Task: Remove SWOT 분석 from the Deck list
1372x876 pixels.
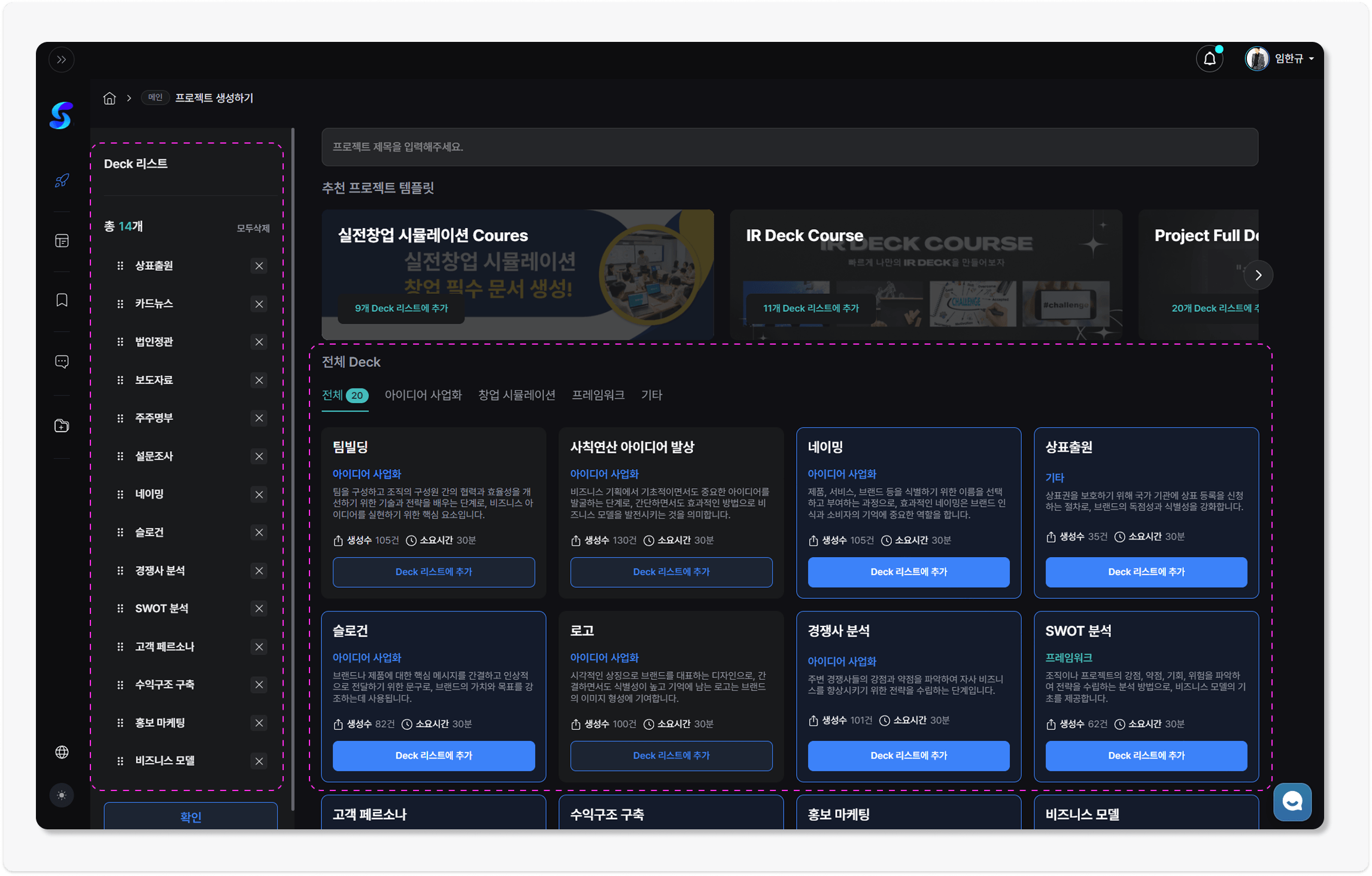Action: pos(259,609)
